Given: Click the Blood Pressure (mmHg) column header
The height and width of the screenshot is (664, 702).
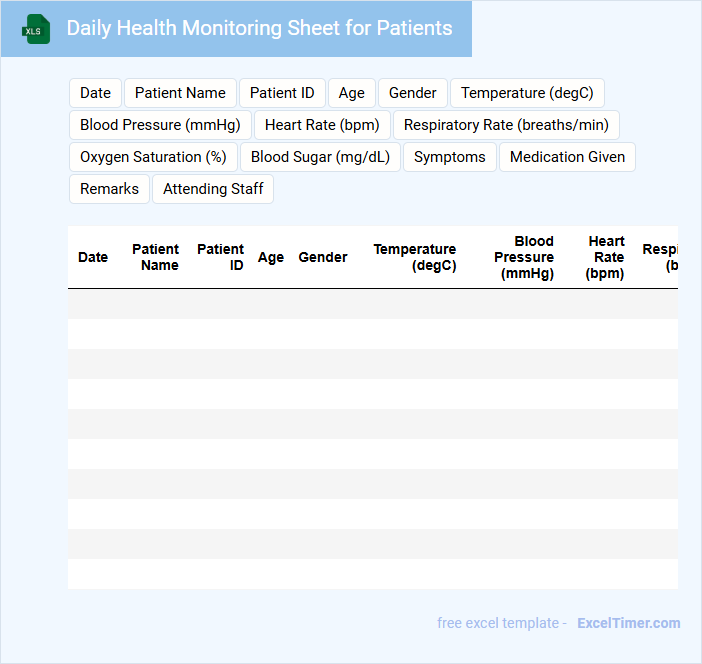Looking at the screenshot, I should [x=524, y=257].
